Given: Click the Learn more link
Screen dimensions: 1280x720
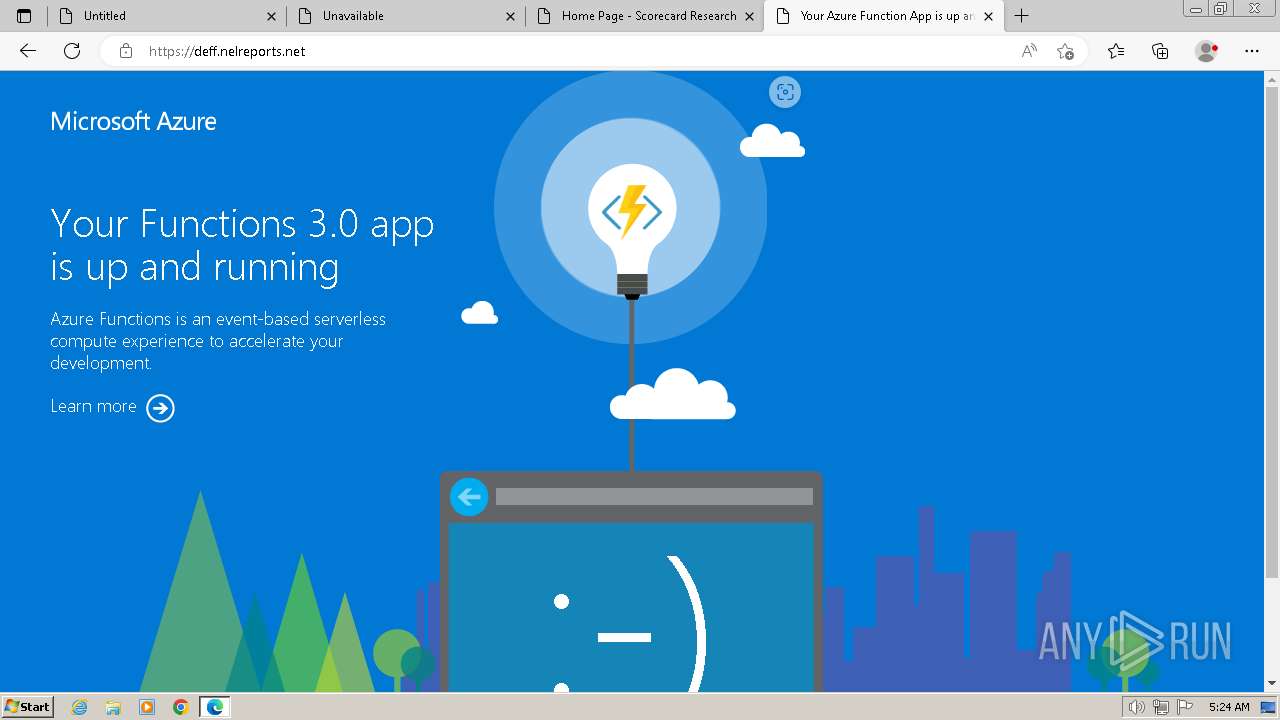Looking at the screenshot, I should (x=93, y=406).
